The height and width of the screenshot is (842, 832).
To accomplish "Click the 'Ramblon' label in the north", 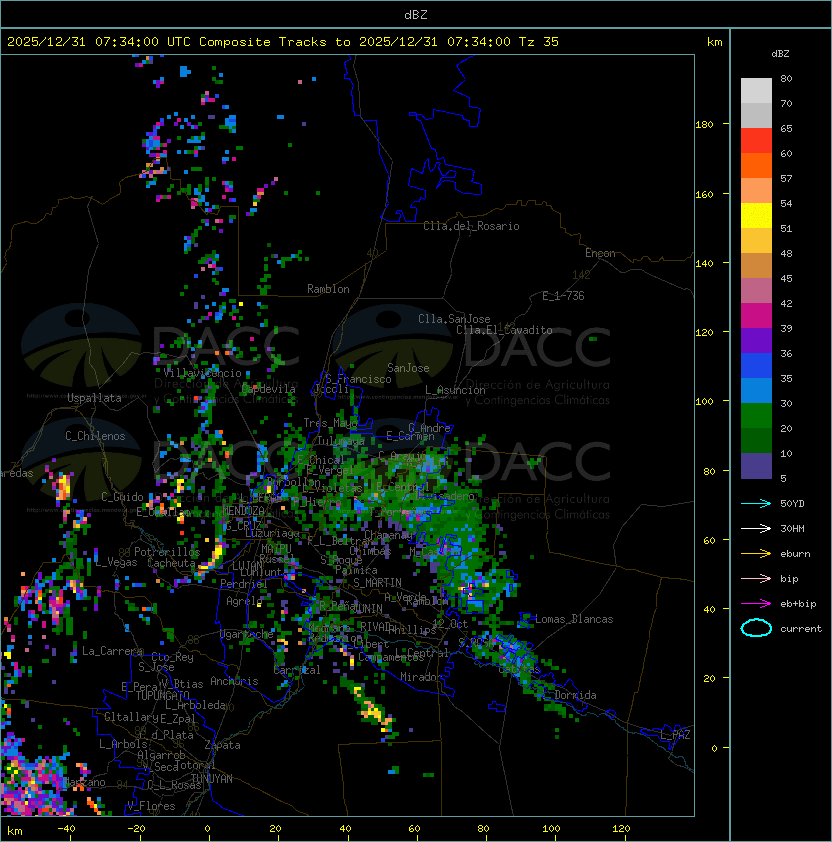I will (328, 289).
